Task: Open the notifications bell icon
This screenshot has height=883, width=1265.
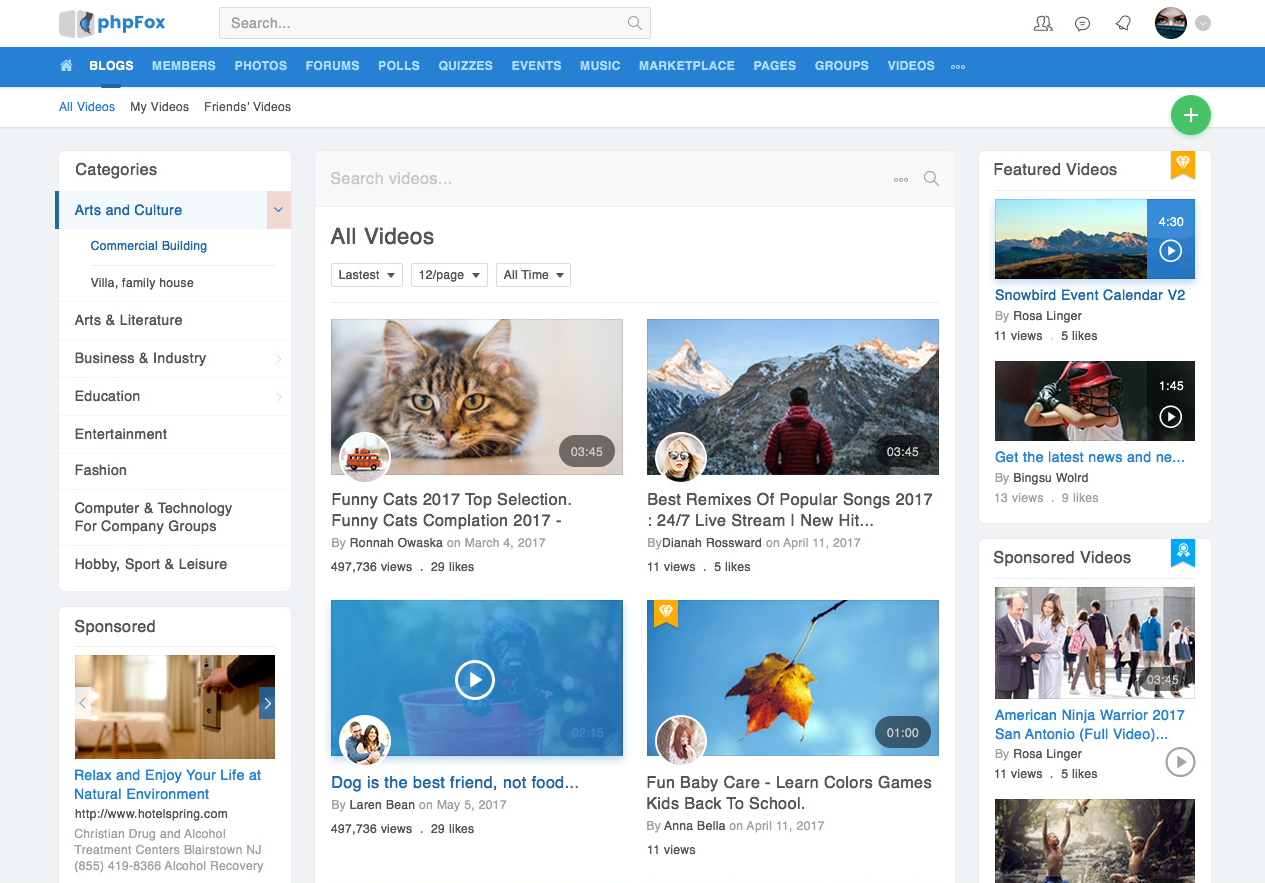Action: click(1123, 23)
